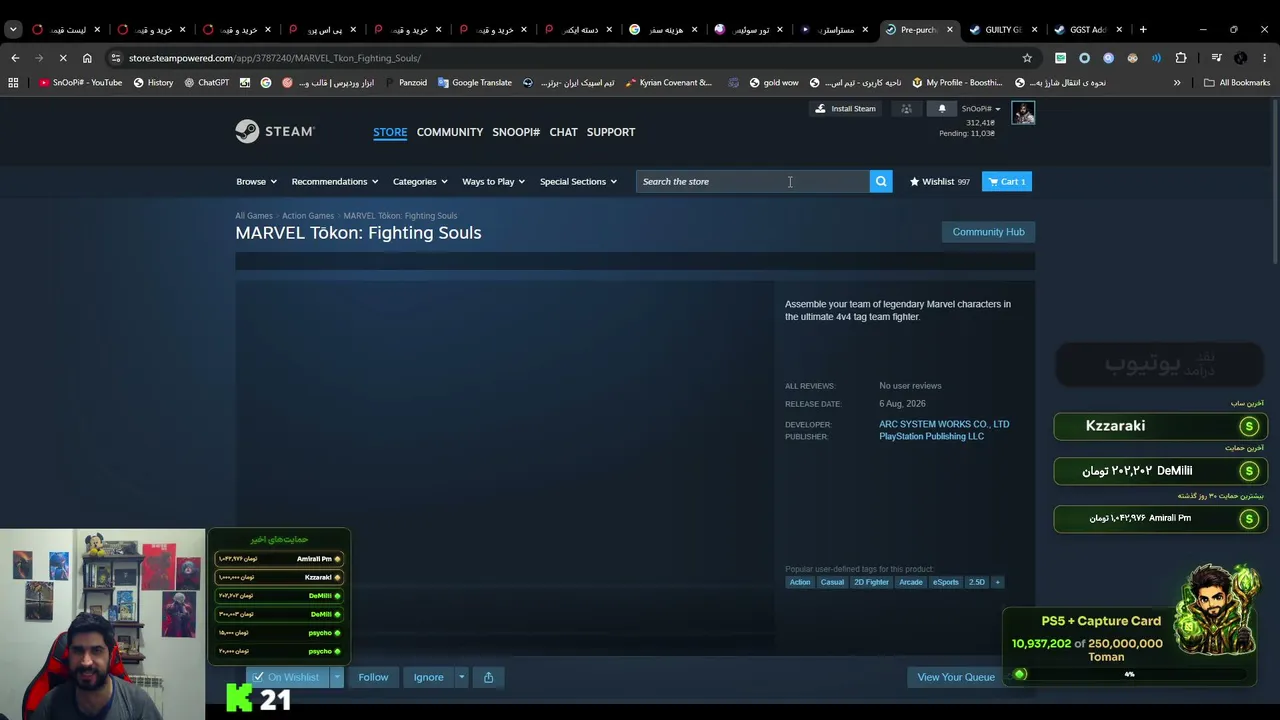Bookmark this page with the star icon
Image resolution: width=1280 pixels, height=720 pixels.
1027,58
